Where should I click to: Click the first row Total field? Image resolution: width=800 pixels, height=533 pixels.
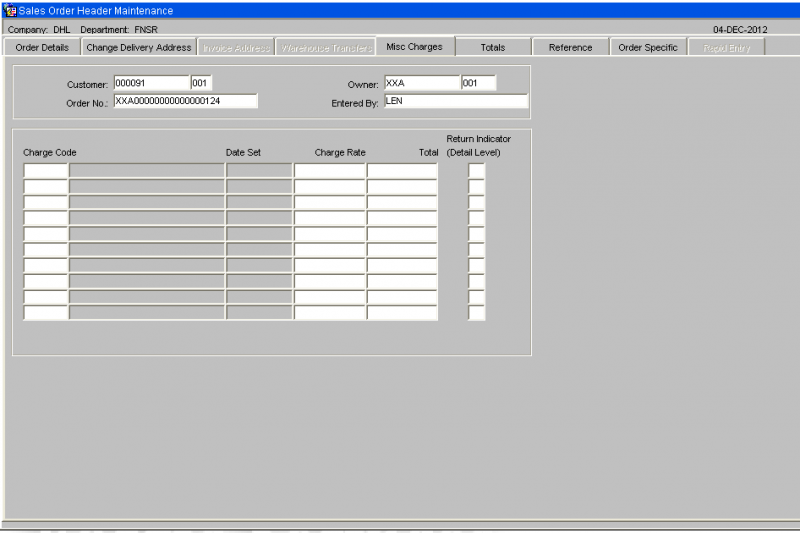click(x=402, y=170)
